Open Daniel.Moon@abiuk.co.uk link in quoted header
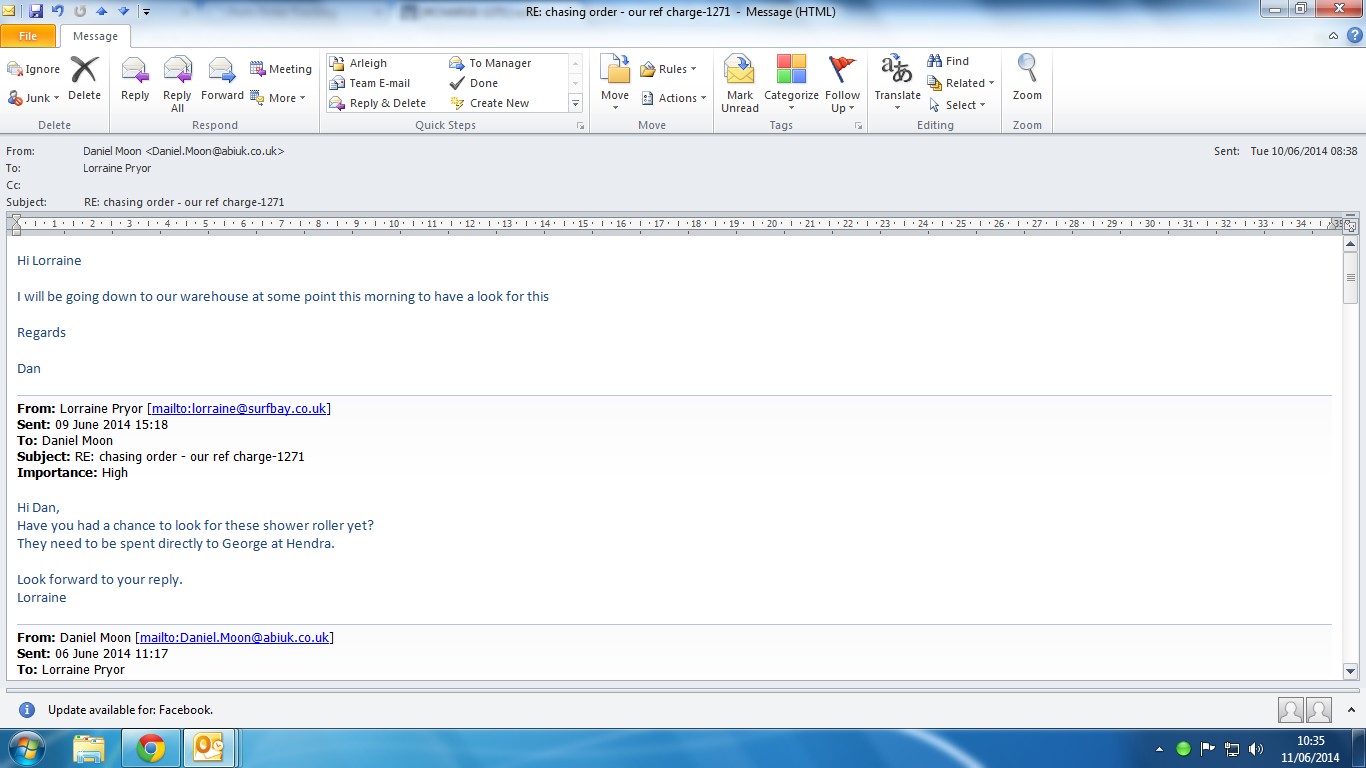This screenshot has height=768, width=1366. pos(234,637)
